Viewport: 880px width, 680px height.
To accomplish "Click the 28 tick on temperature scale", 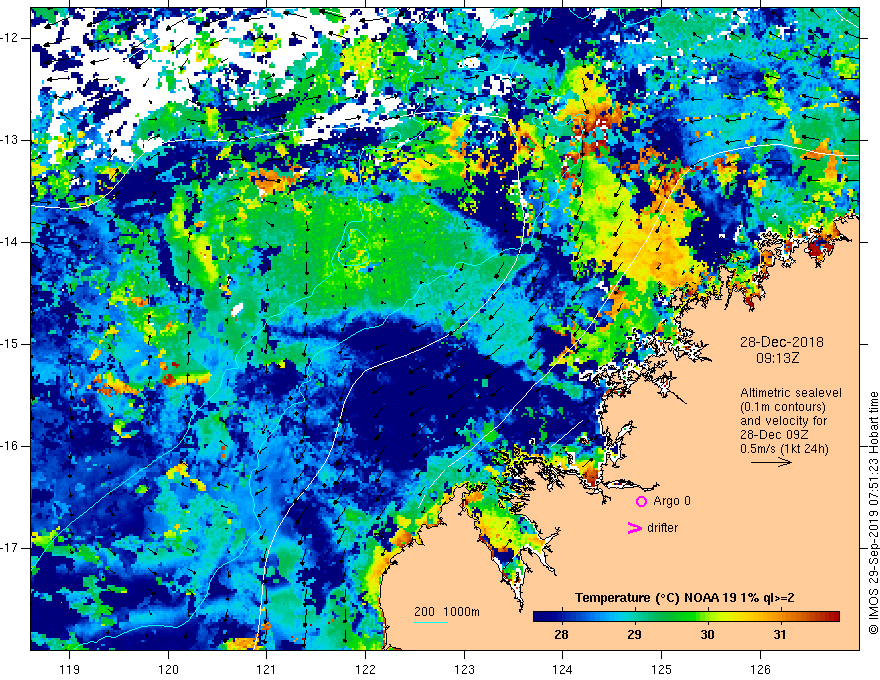I will 561,635.
